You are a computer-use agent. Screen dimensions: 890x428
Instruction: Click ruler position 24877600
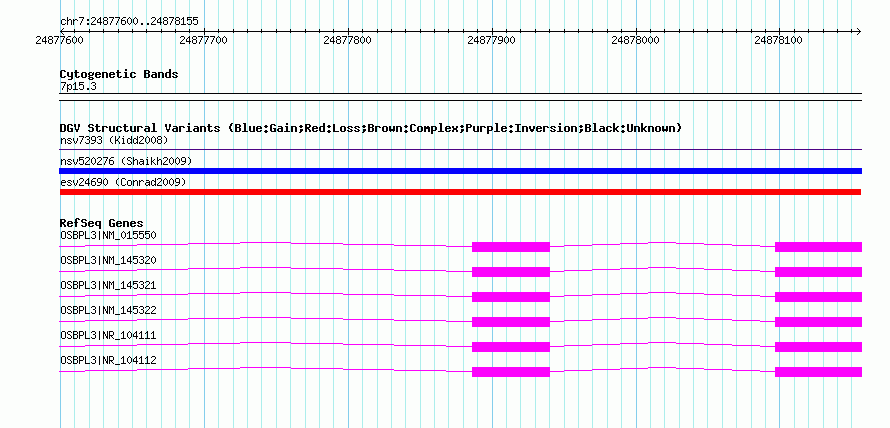[x=59, y=40]
